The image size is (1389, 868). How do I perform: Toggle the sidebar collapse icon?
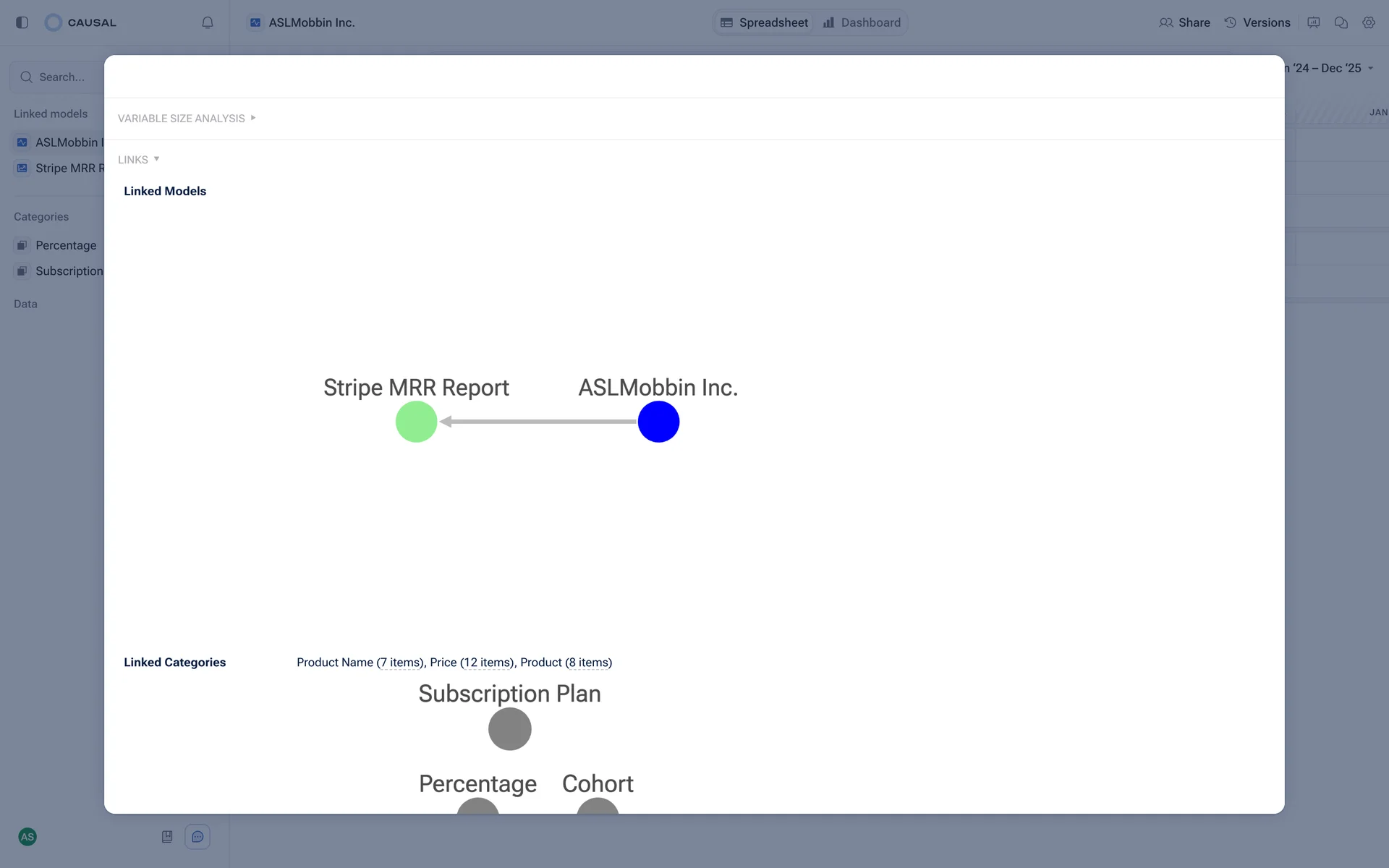(22, 22)
